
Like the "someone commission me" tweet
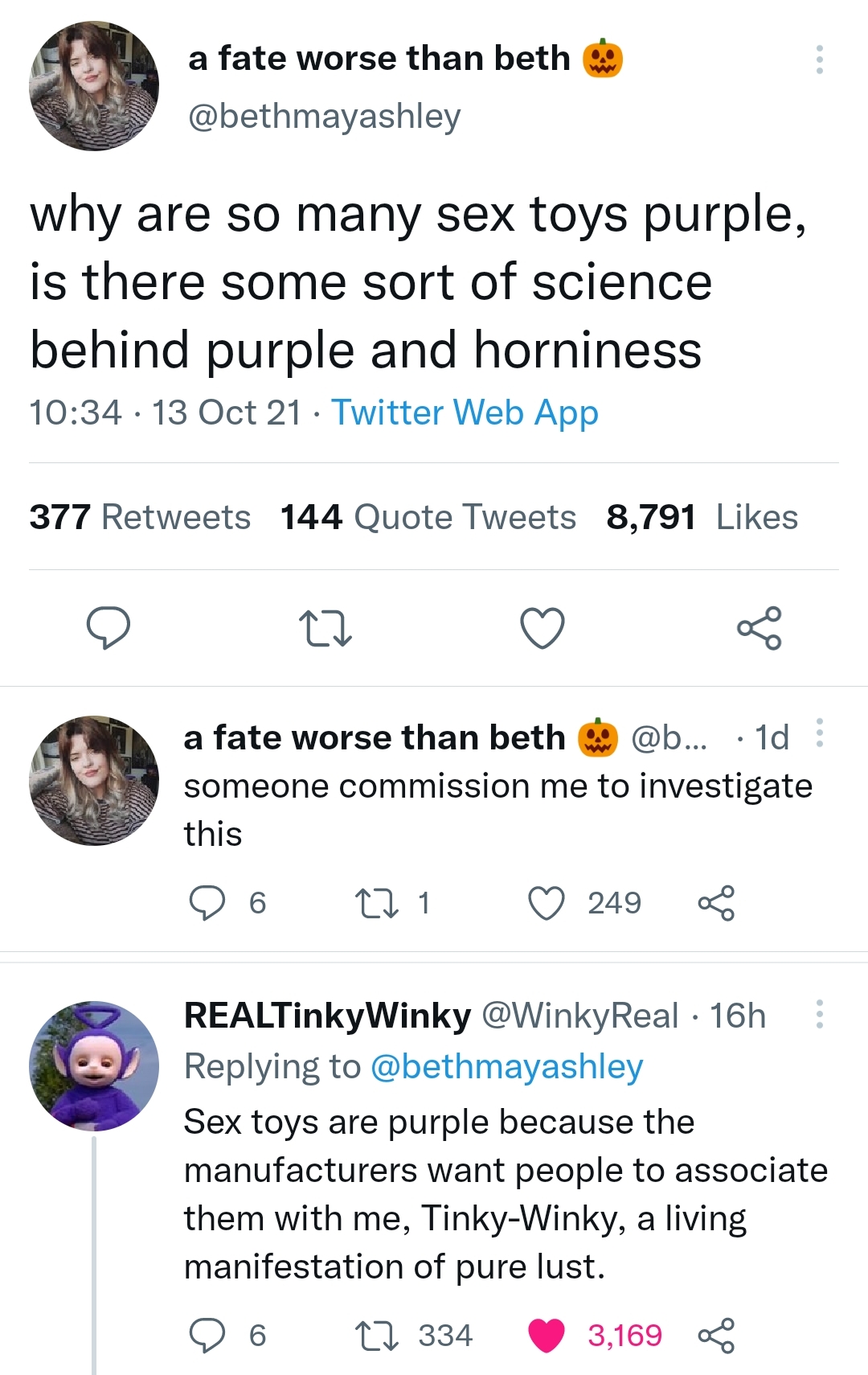(x=547, y=903)
